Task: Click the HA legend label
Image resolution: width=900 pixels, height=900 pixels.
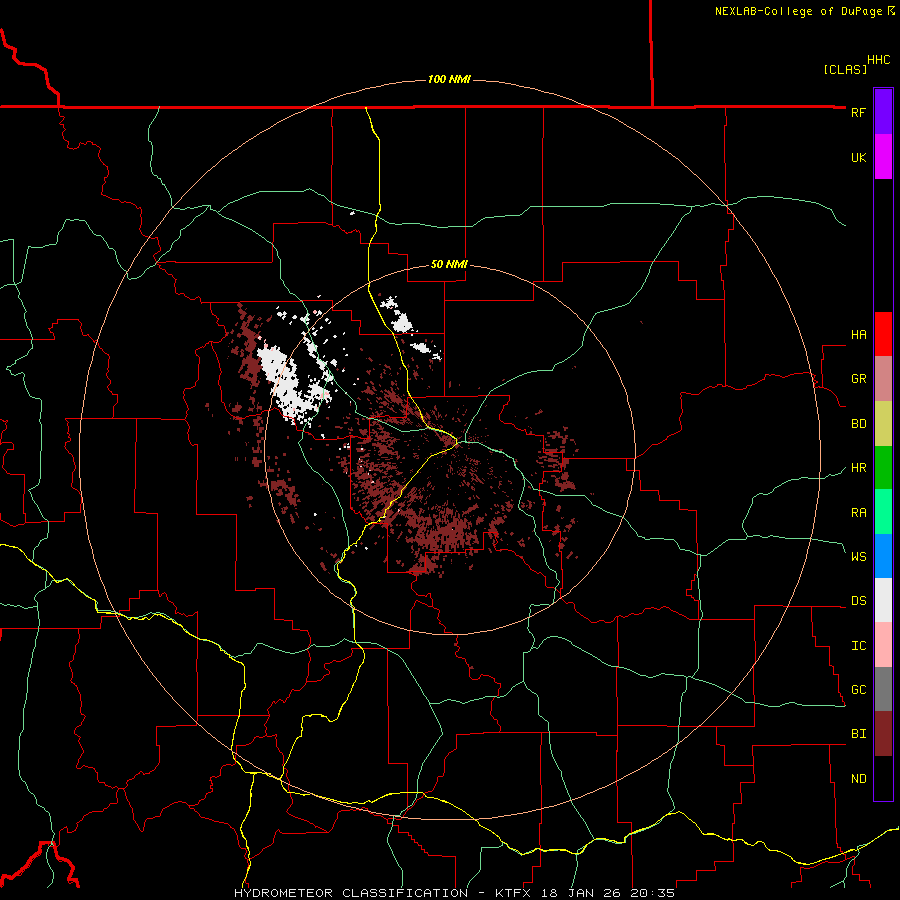Action: pyautogui.click(x=858, y=335)
